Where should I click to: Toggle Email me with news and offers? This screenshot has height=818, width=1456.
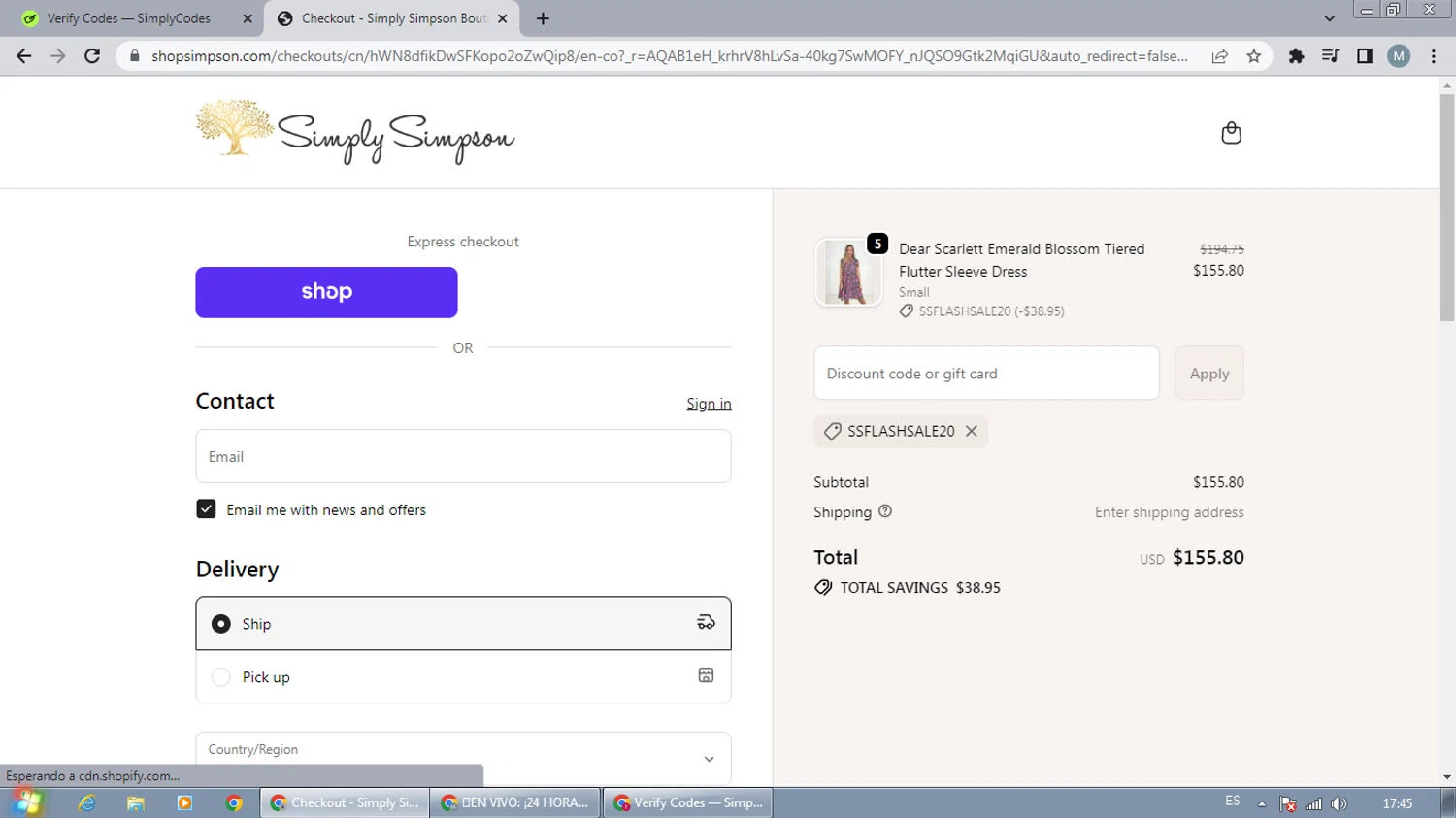206,509
